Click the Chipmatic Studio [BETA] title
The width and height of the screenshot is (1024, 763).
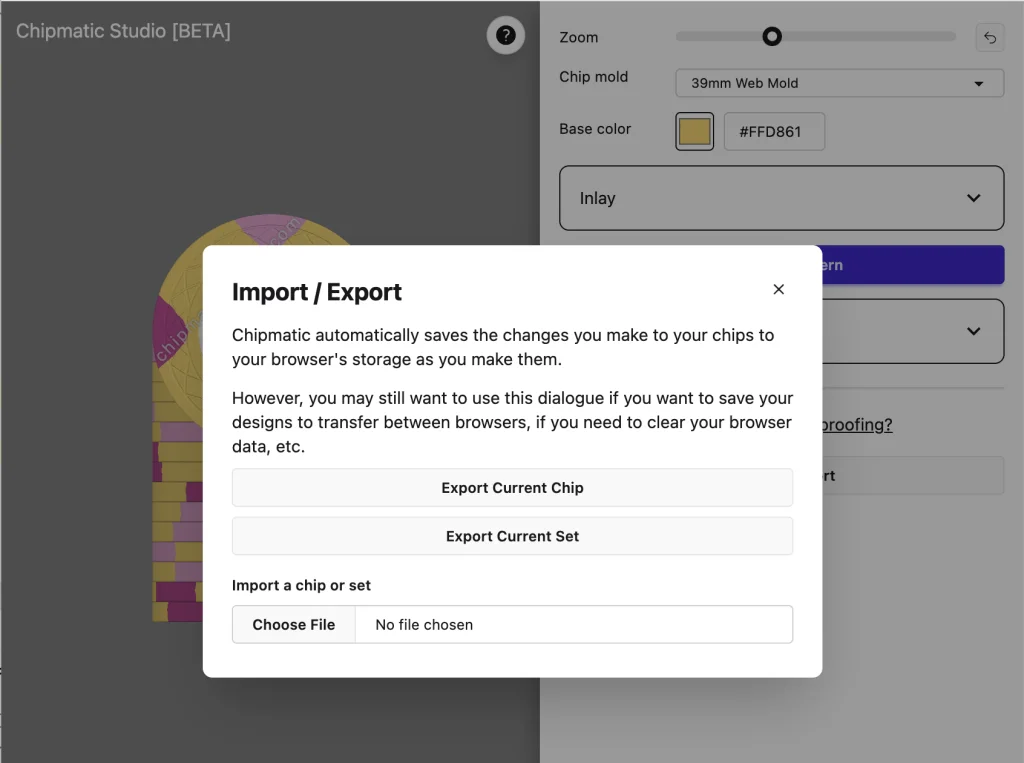click(x=123, y=31)
